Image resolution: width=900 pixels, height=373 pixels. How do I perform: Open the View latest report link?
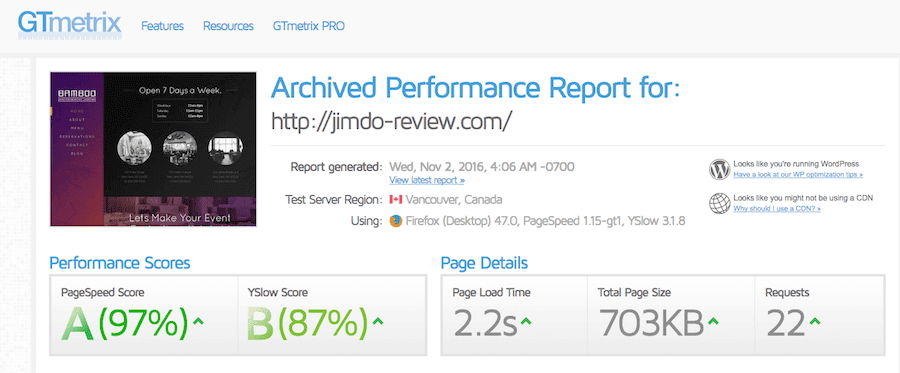427,180
